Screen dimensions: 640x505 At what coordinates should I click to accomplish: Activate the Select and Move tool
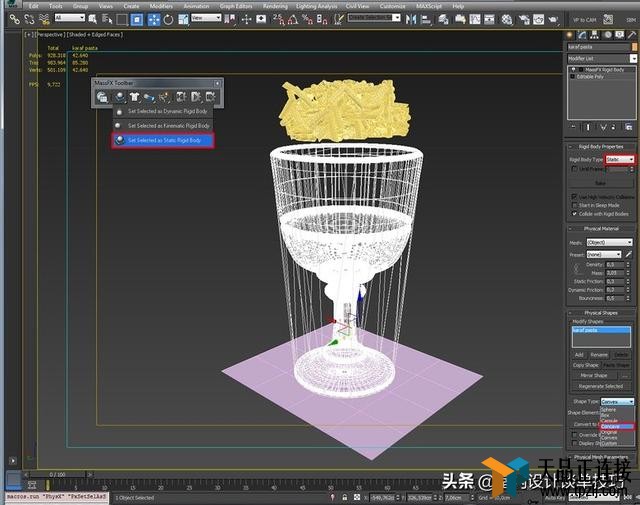(154, 19)
